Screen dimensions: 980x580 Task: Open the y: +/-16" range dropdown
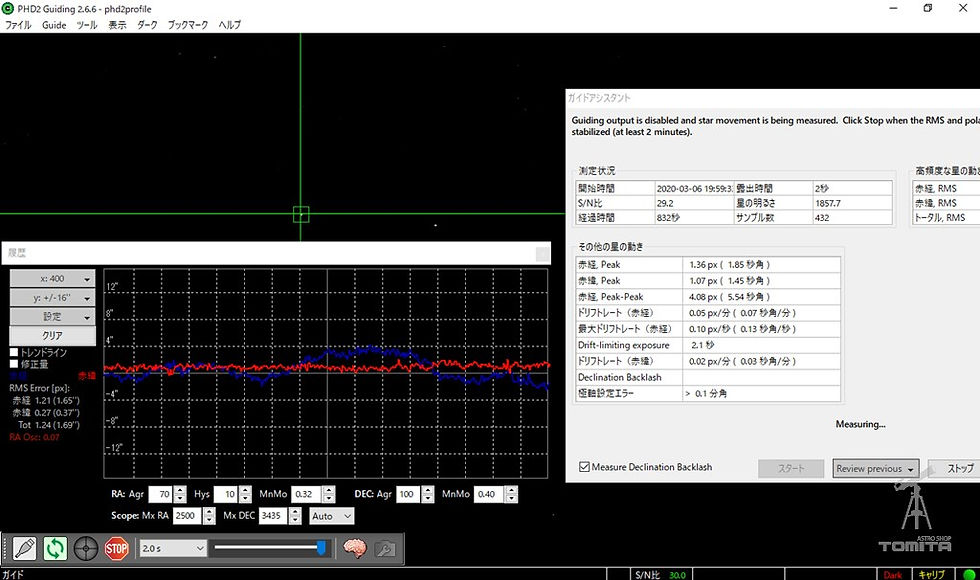tap(52, 298)
